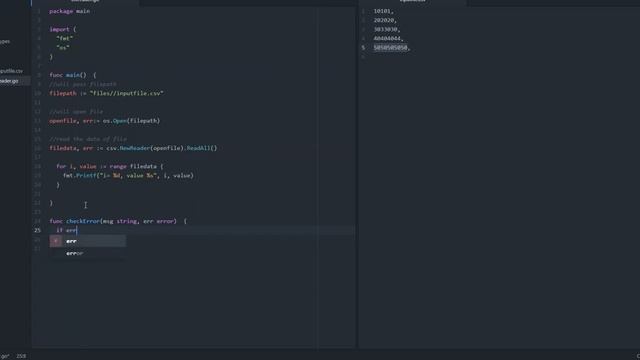Click line number 25 in the gutter
The image size is (640, 360).
38,230
